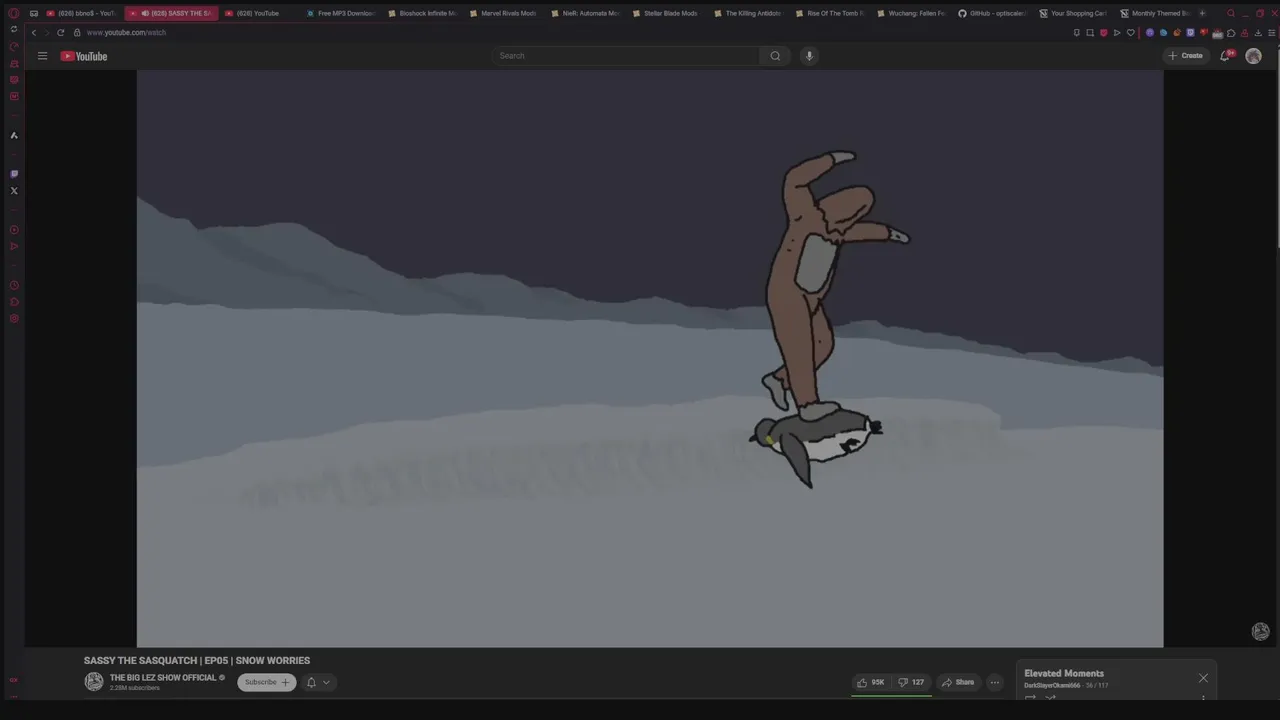Start voice search with the microphone

(809, 56)
